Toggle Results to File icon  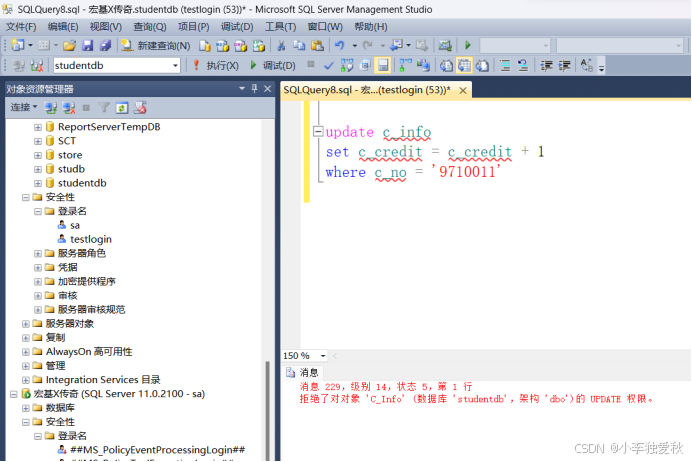tap(482, 66)
